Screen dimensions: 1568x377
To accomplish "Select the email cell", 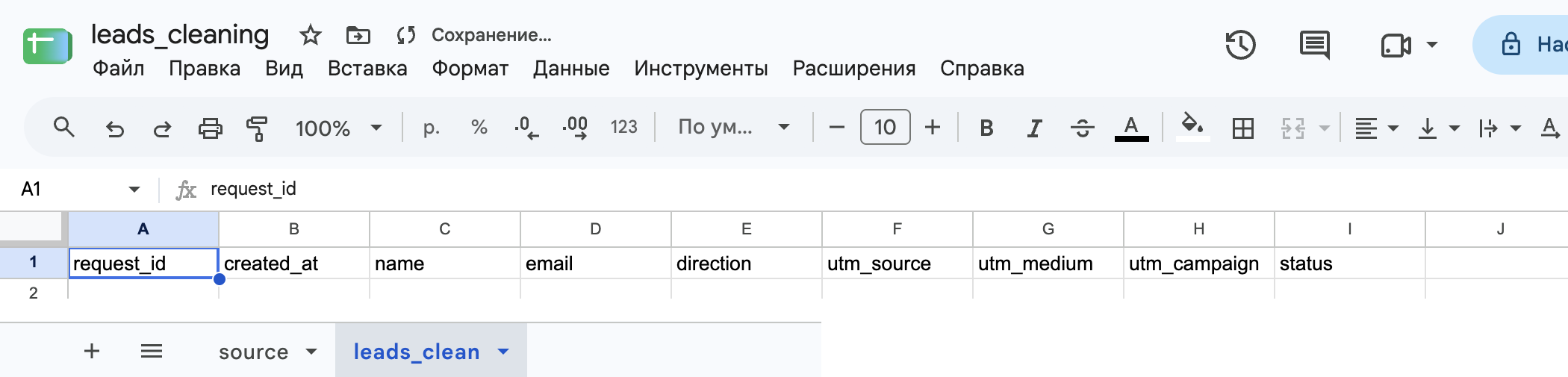I will [595, 263].
